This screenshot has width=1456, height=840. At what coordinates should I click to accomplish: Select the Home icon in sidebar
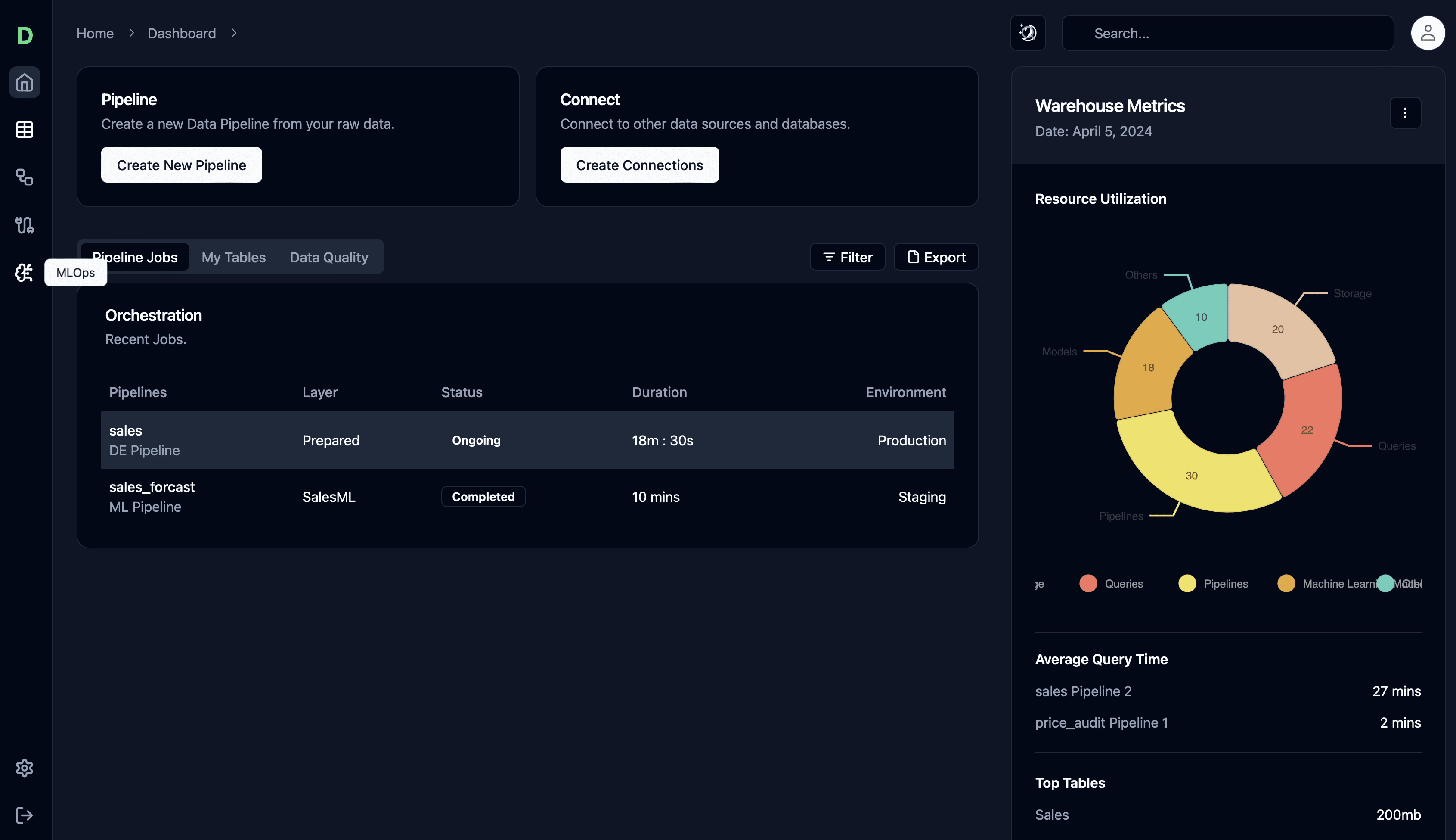[x=25, y=83]
